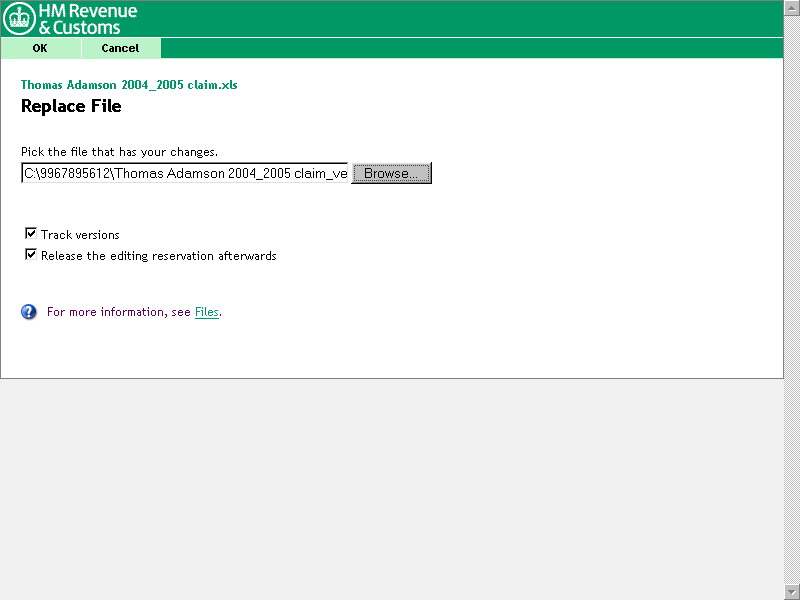Open the Files help link
Screen dimensions: 800x600
pos(206,312)
